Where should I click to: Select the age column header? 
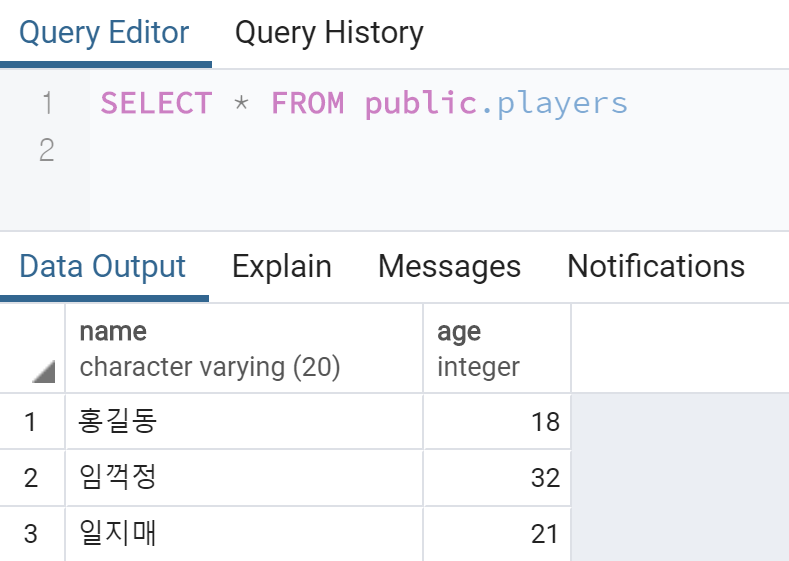tap(497, 349)
